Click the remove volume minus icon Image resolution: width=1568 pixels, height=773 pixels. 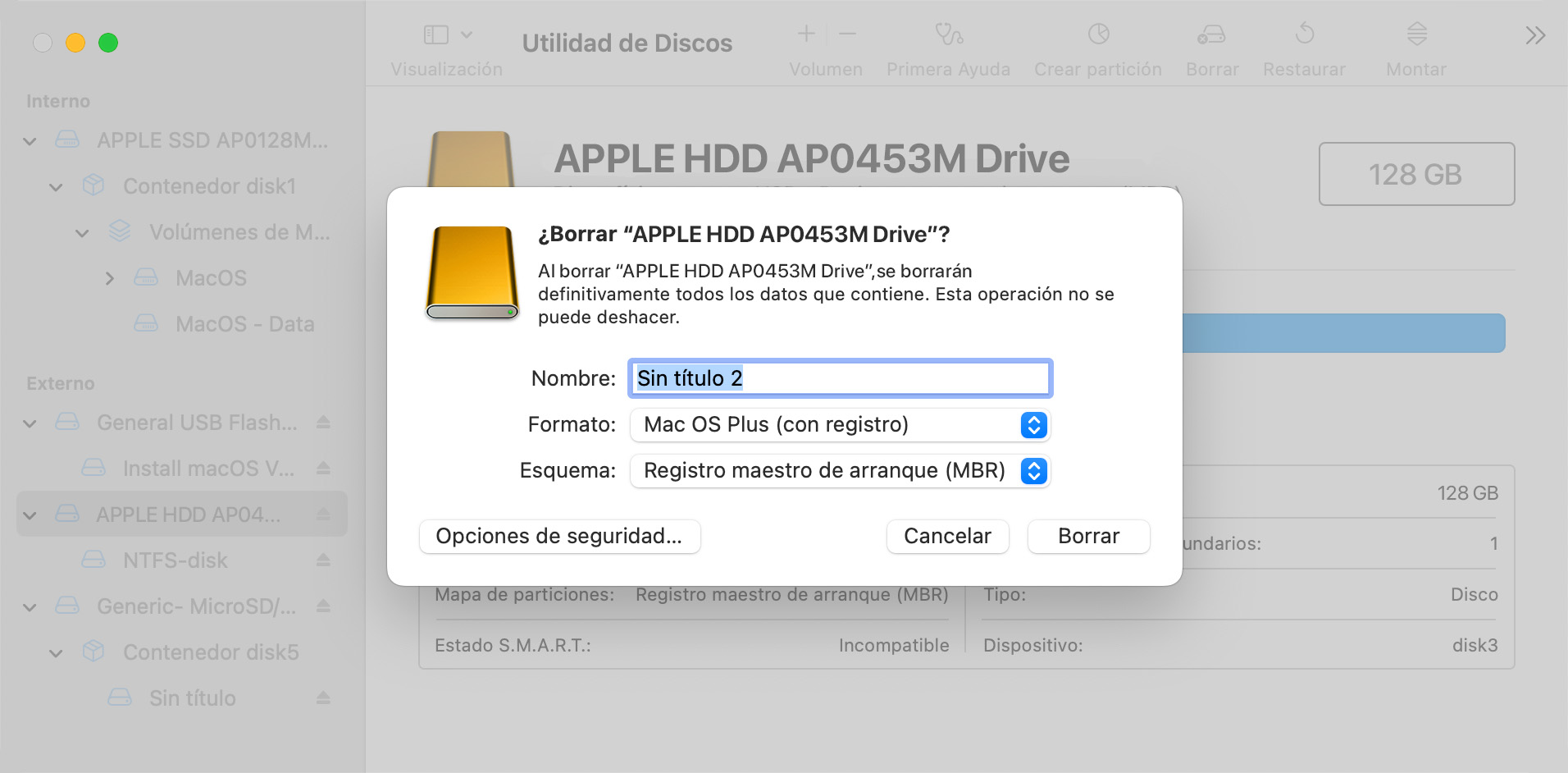click(848, 34)
